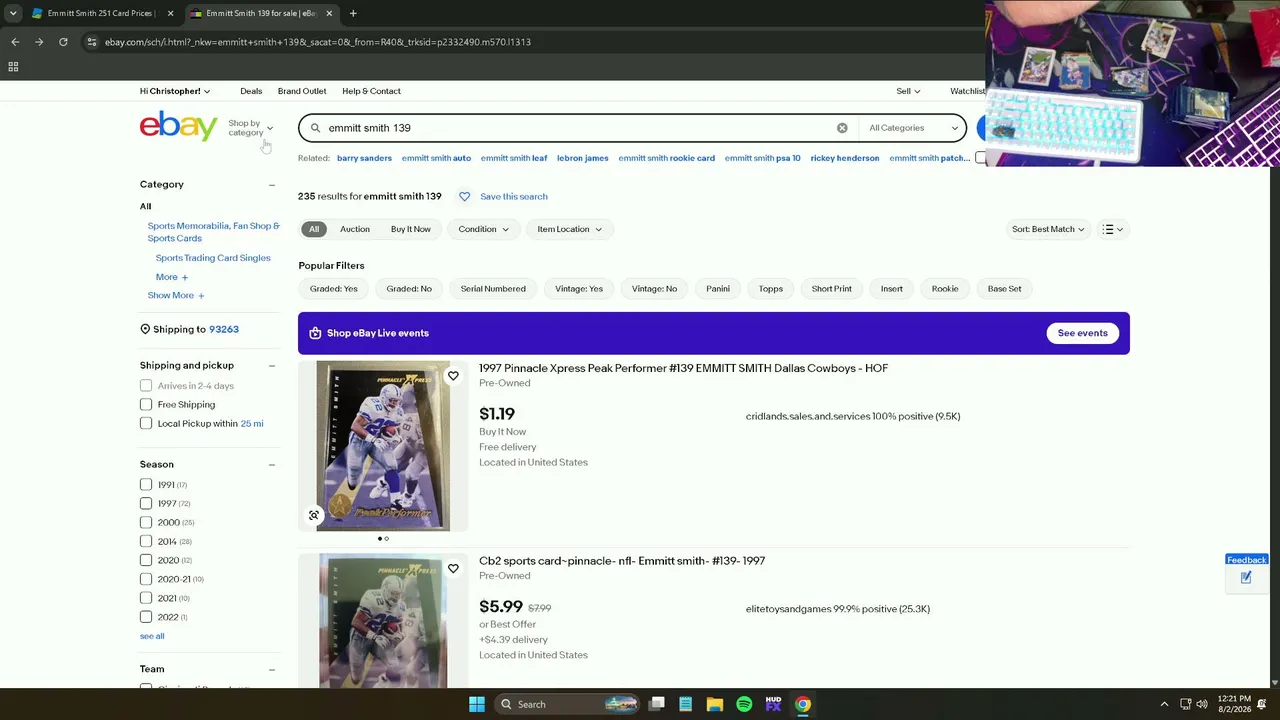Viewport: 1280px width, 720px height.
Task: Check the 2020 season checkbox
Action: [x=146, y=561]
